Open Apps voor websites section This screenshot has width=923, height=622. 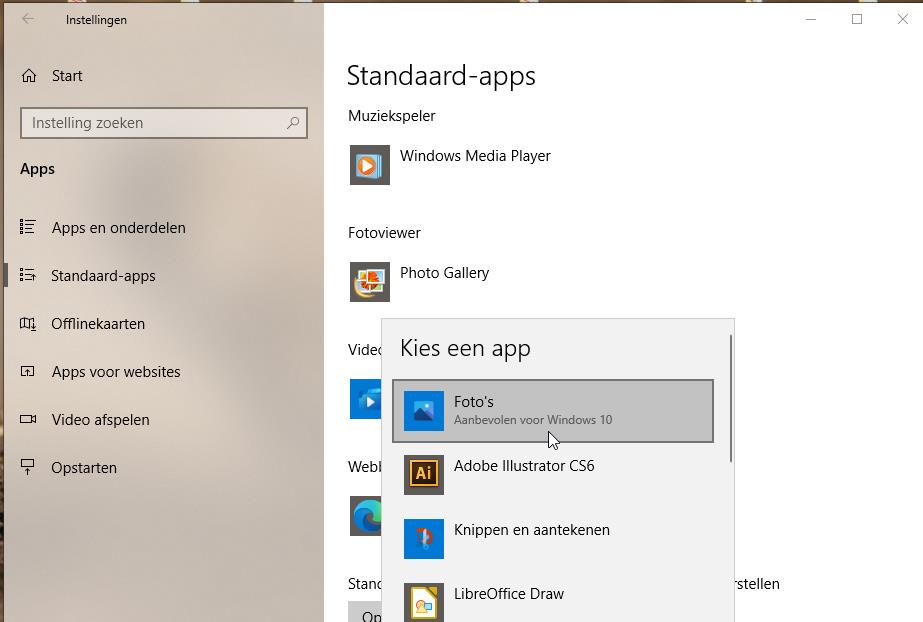pos(116,372)
